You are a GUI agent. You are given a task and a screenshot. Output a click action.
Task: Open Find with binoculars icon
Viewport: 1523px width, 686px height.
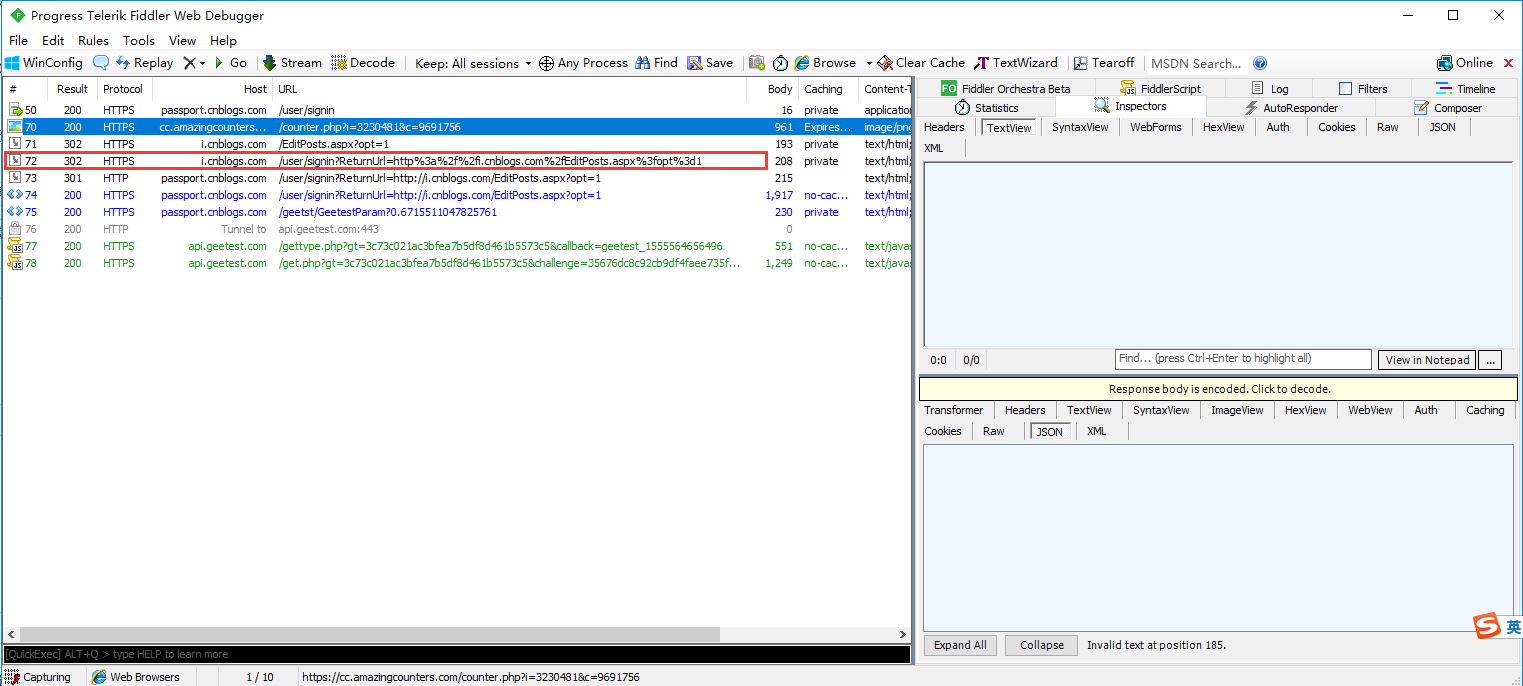click(x=656, y=63)
